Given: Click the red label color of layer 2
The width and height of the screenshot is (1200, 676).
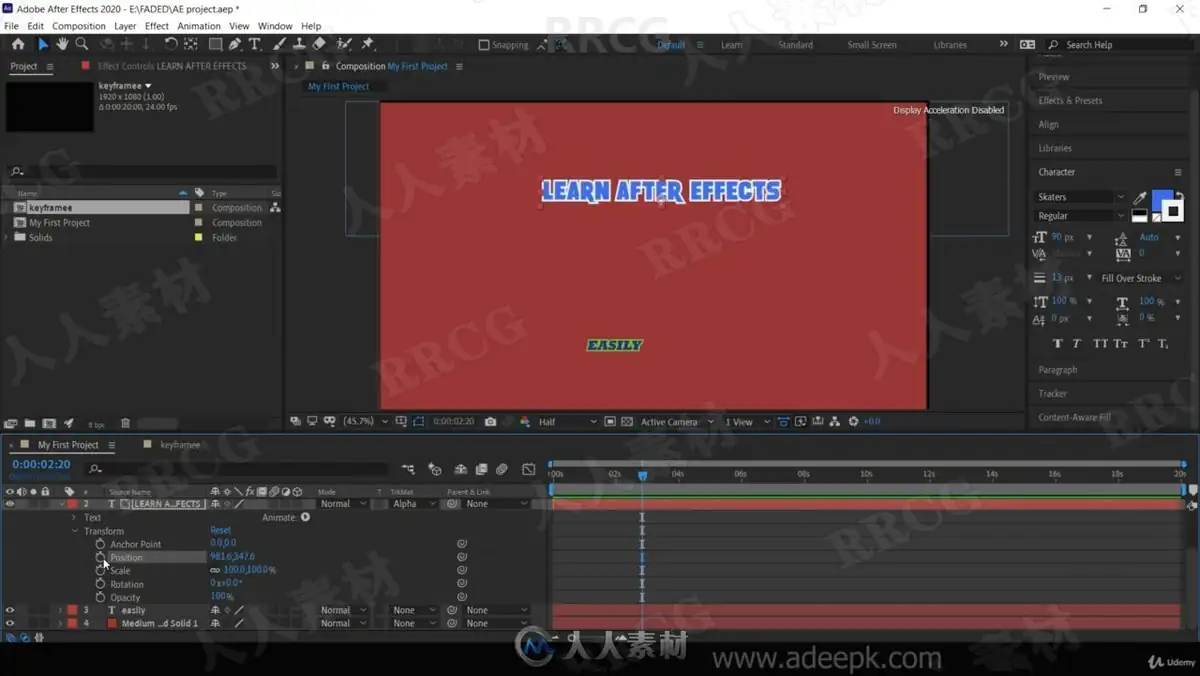Looking at the screenshot, I should point(72,504).
